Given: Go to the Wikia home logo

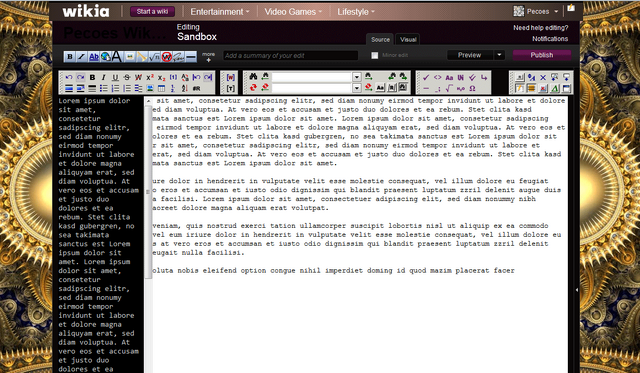Looking at the screenshot, I should pyautogui.click(x=86, y=11).
